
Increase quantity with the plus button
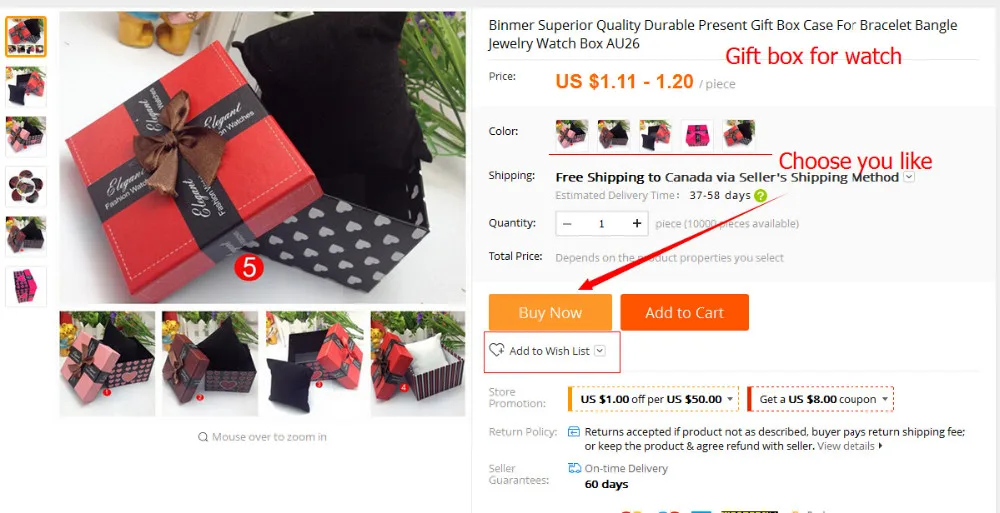pyautogui.click(x=636, y=223)
